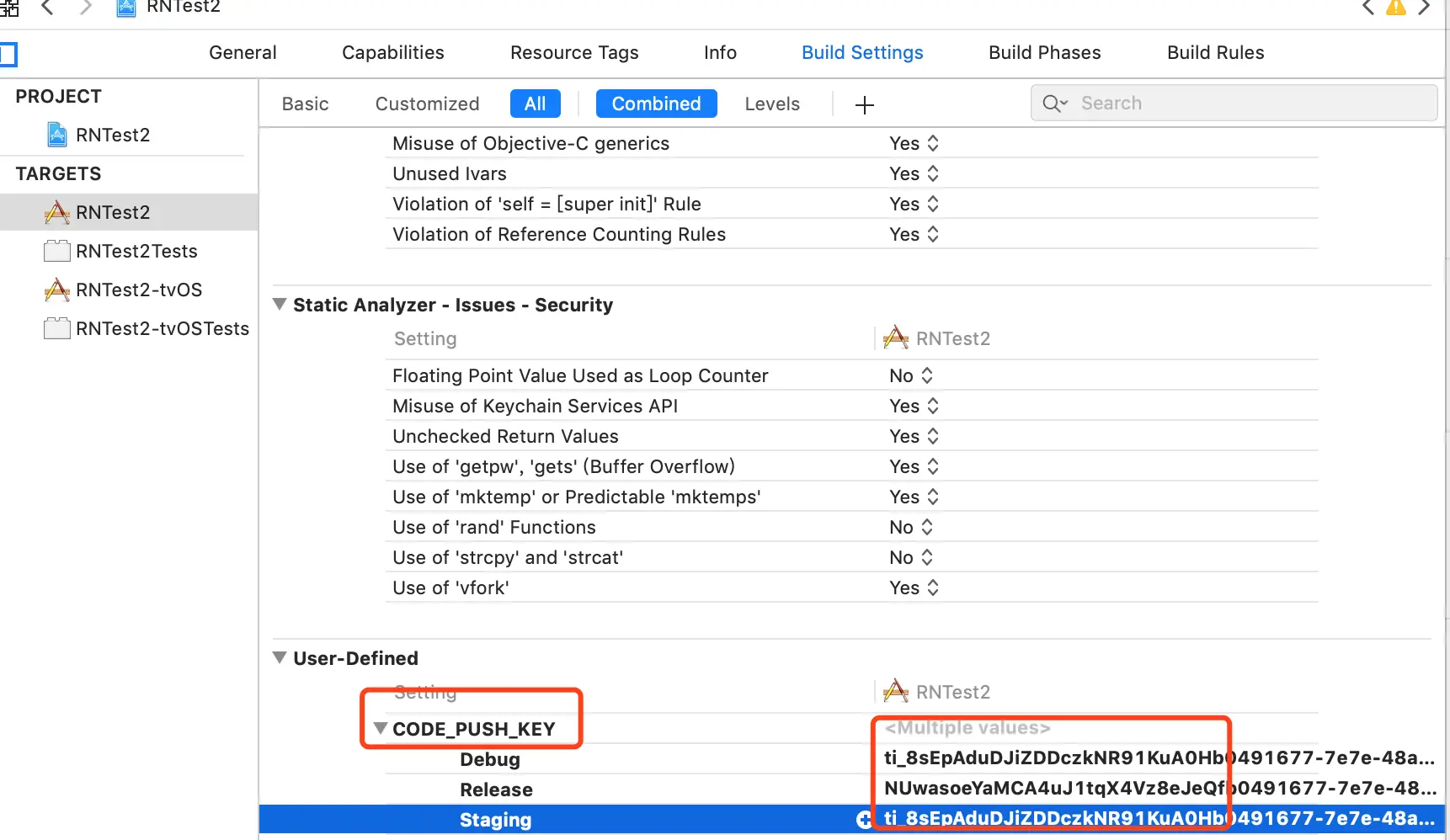This screenshot has width=1450, height=840.
Task: Click the RNTest2 project file icon in sidebar
Action: click(x=56, y=135)
